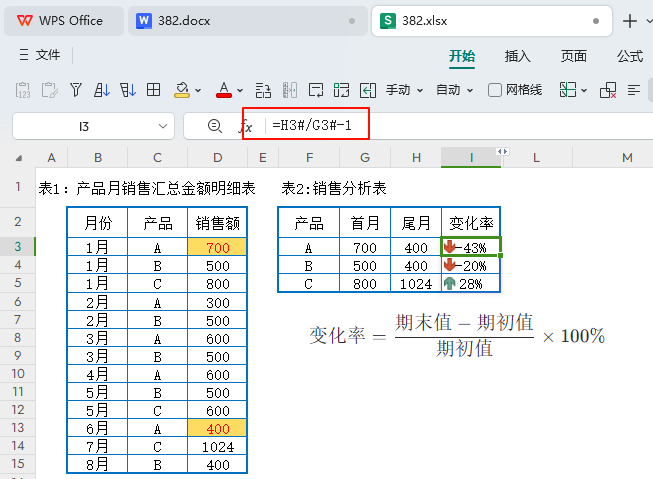Add a new tab with plus button
The width and height of the screenshot is (653, 479).
[630, 21]
